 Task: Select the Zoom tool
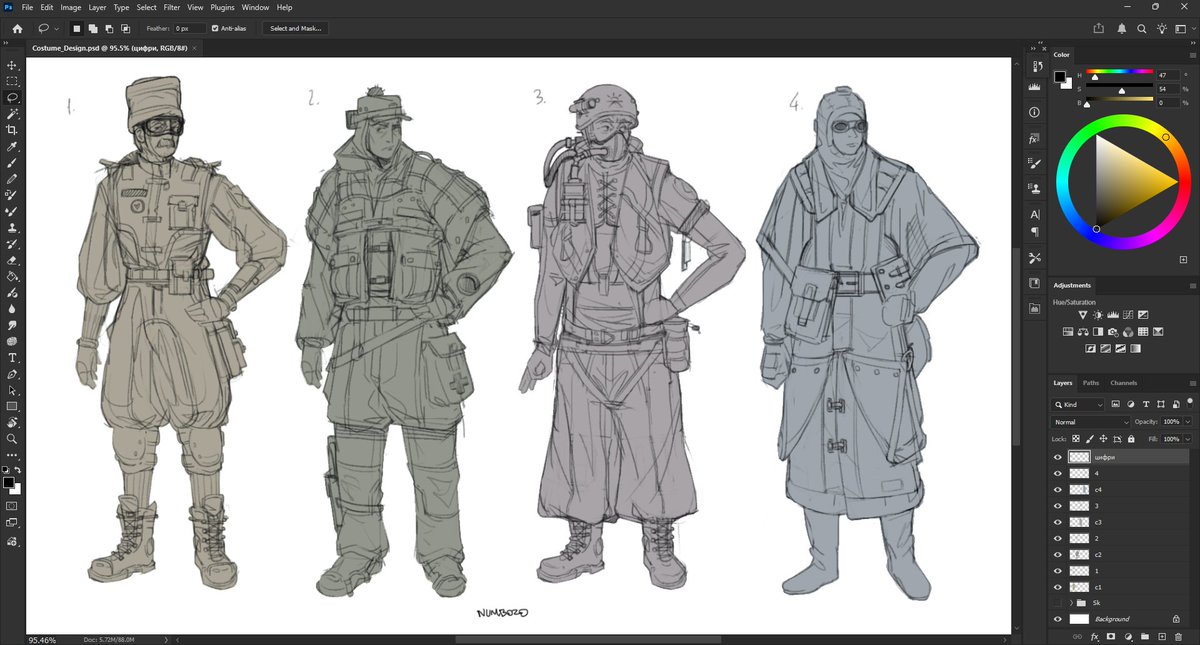click(12, 438)
